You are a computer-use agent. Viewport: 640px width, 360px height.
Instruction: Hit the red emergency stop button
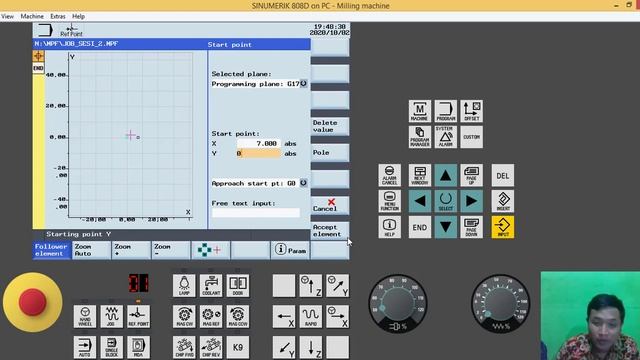click(32, 302)
